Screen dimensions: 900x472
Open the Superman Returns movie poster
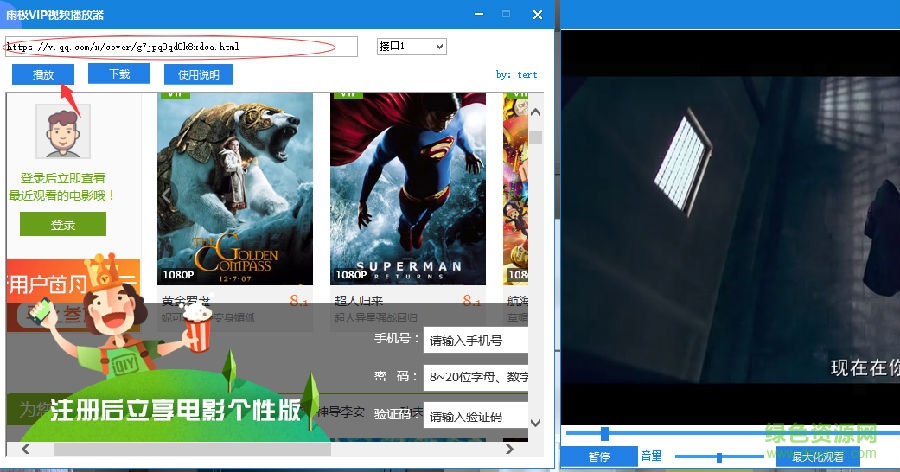408,188
